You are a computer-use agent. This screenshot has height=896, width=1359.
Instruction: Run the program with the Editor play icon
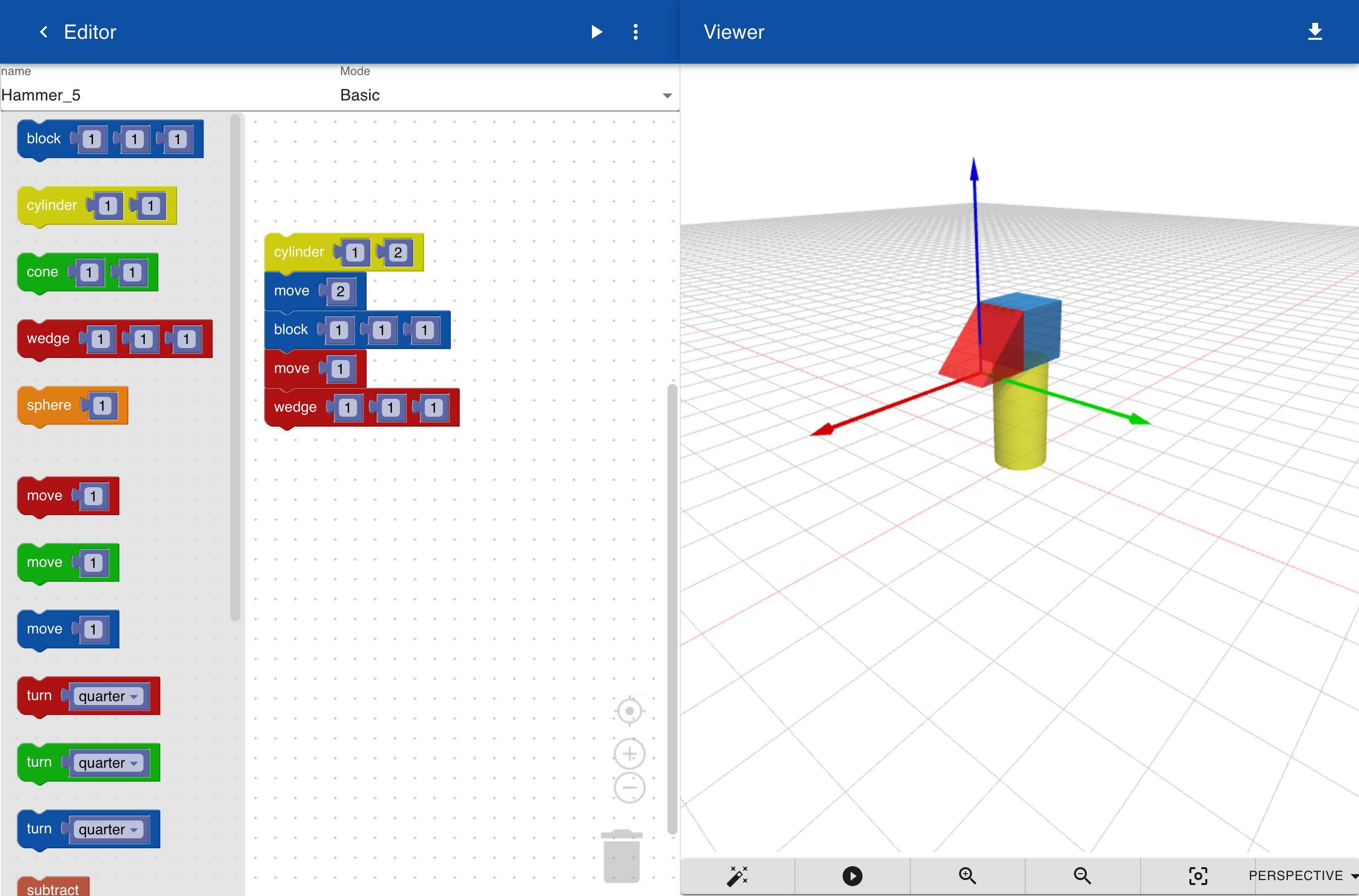tap(596, 32)
